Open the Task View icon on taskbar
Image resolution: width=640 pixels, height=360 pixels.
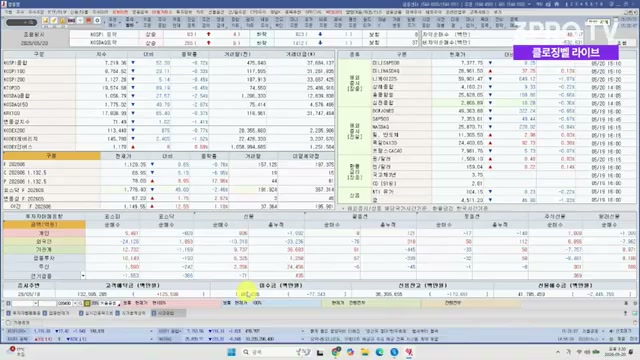pos(320,352)
